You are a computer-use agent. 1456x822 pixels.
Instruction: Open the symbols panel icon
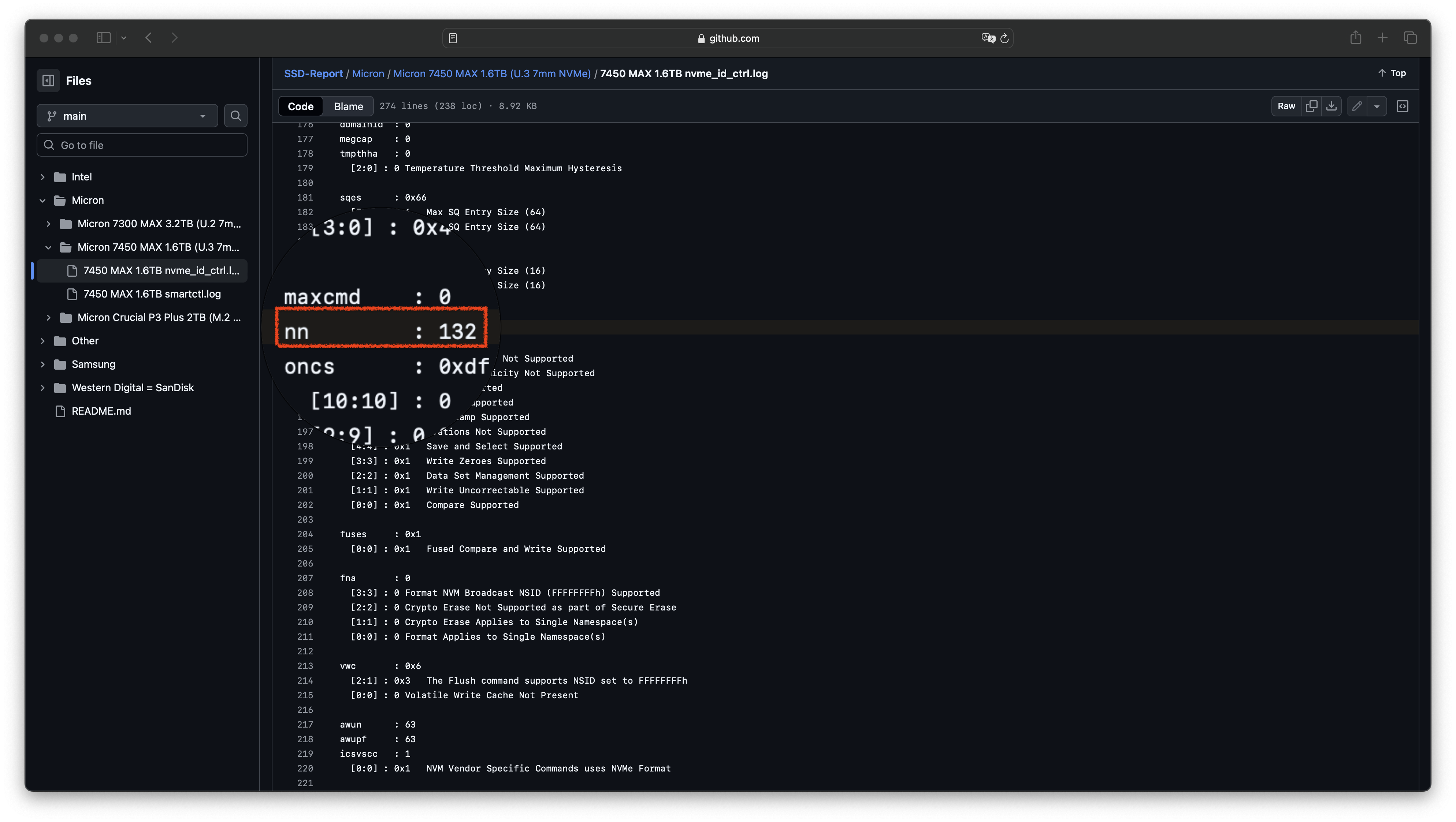(x=1402, y=106)
